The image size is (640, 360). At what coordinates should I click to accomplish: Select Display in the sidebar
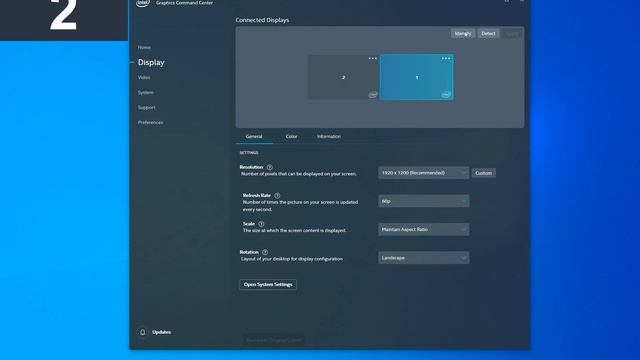tap(151, 62)
